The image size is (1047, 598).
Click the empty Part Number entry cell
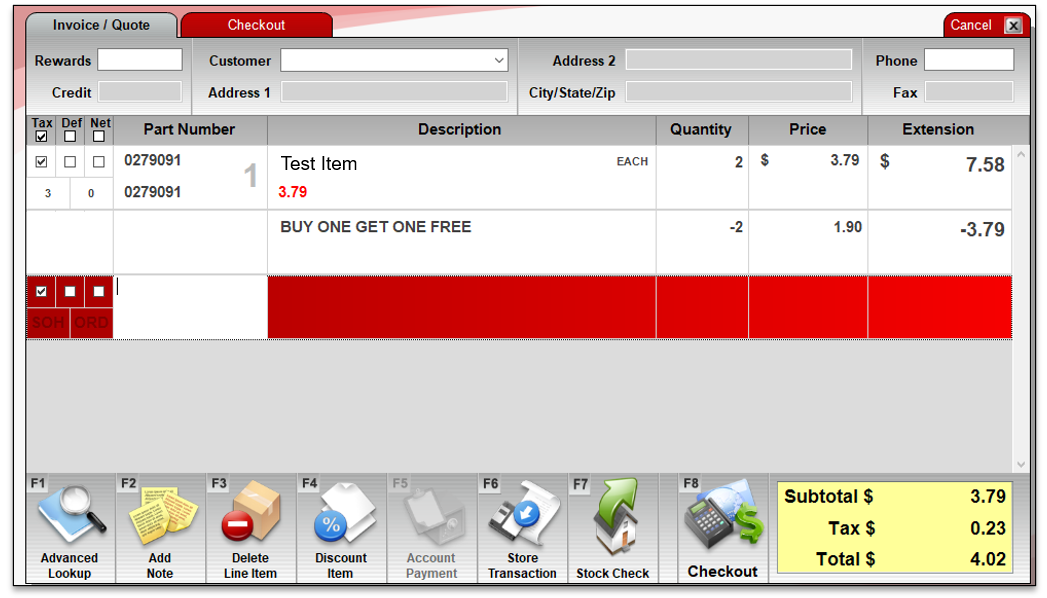(x=190, y=307)
